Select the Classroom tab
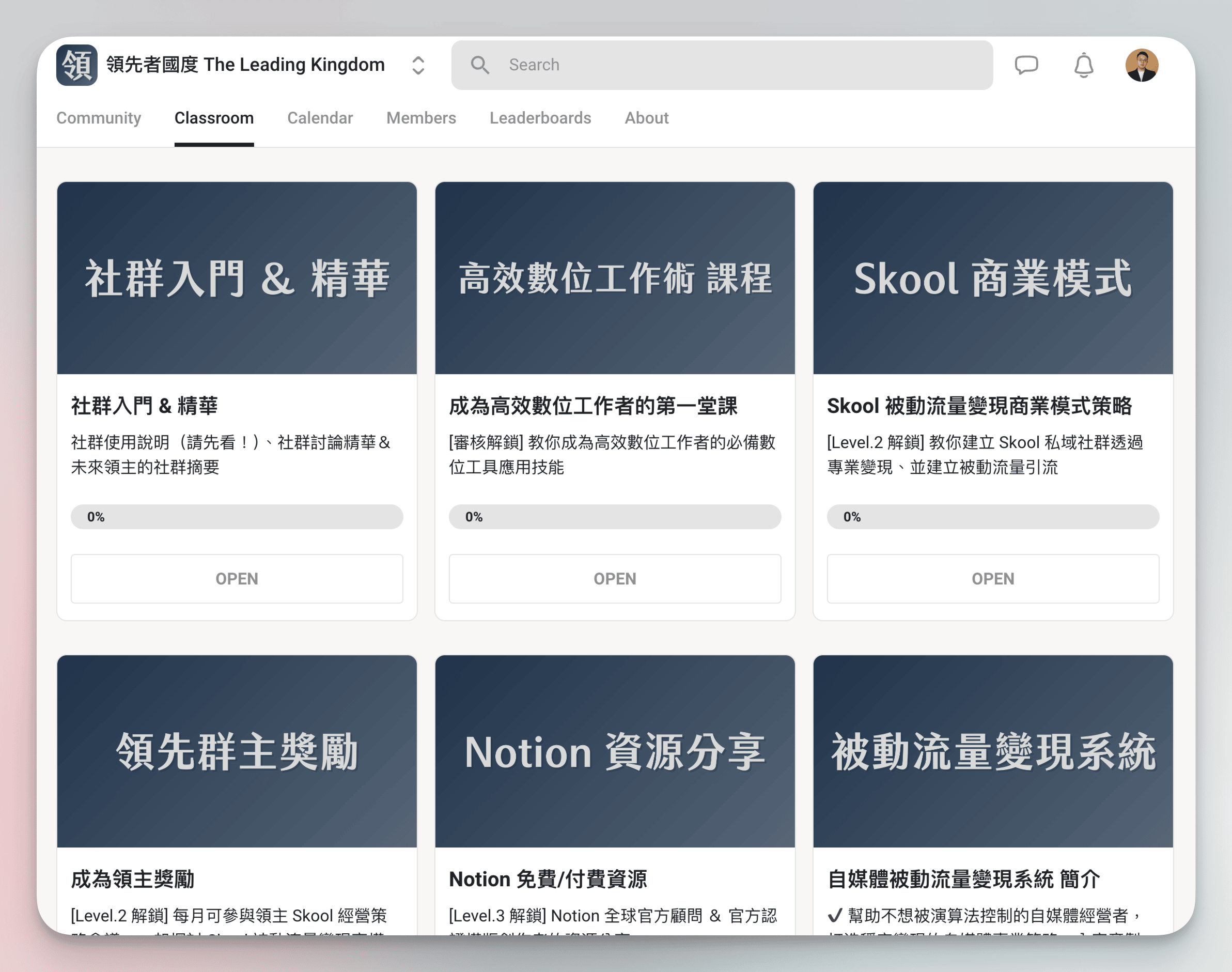1232x972 pixels. click(214, 118)
